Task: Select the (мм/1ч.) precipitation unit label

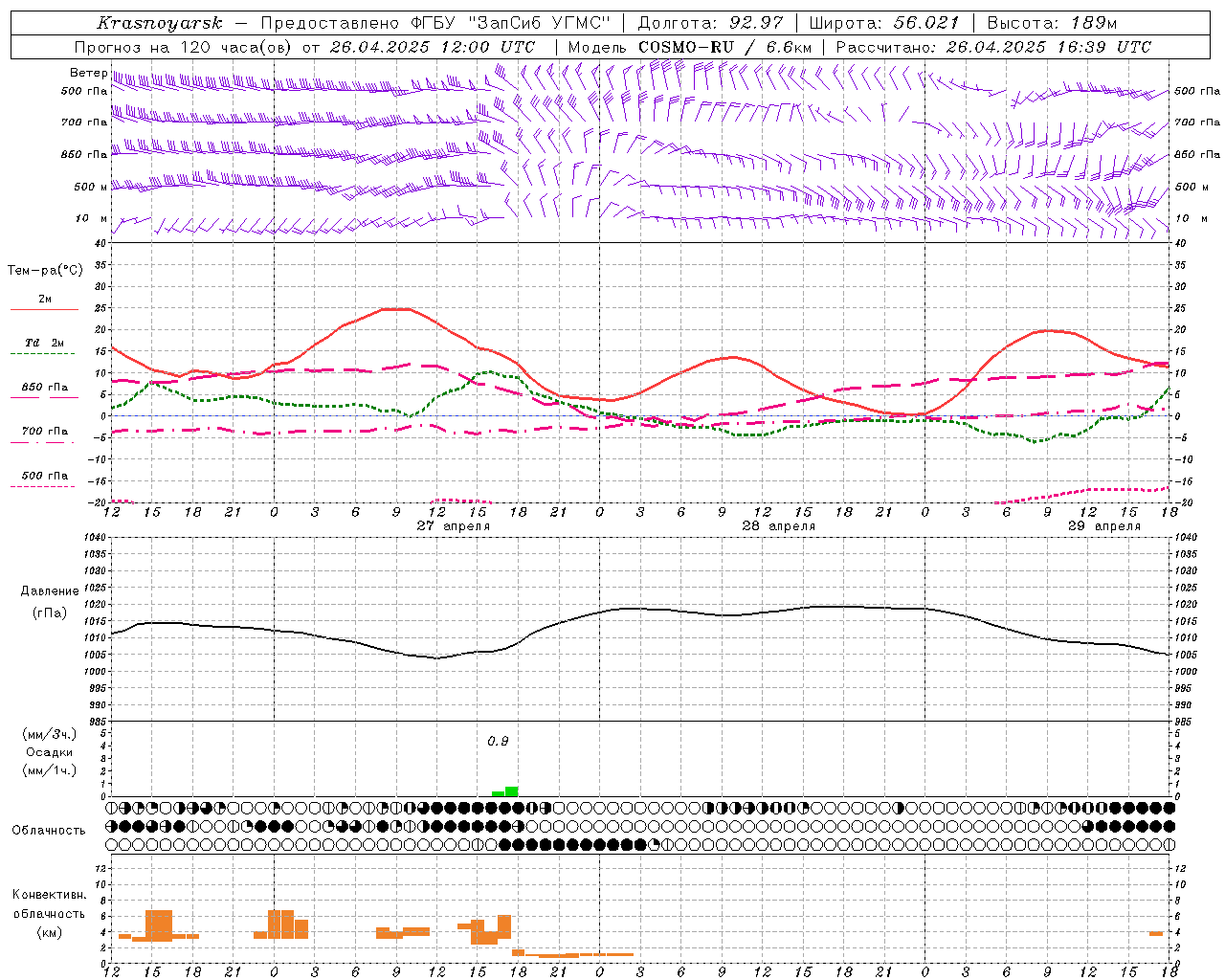Action: pyautogui.click(x=49, y=770)
